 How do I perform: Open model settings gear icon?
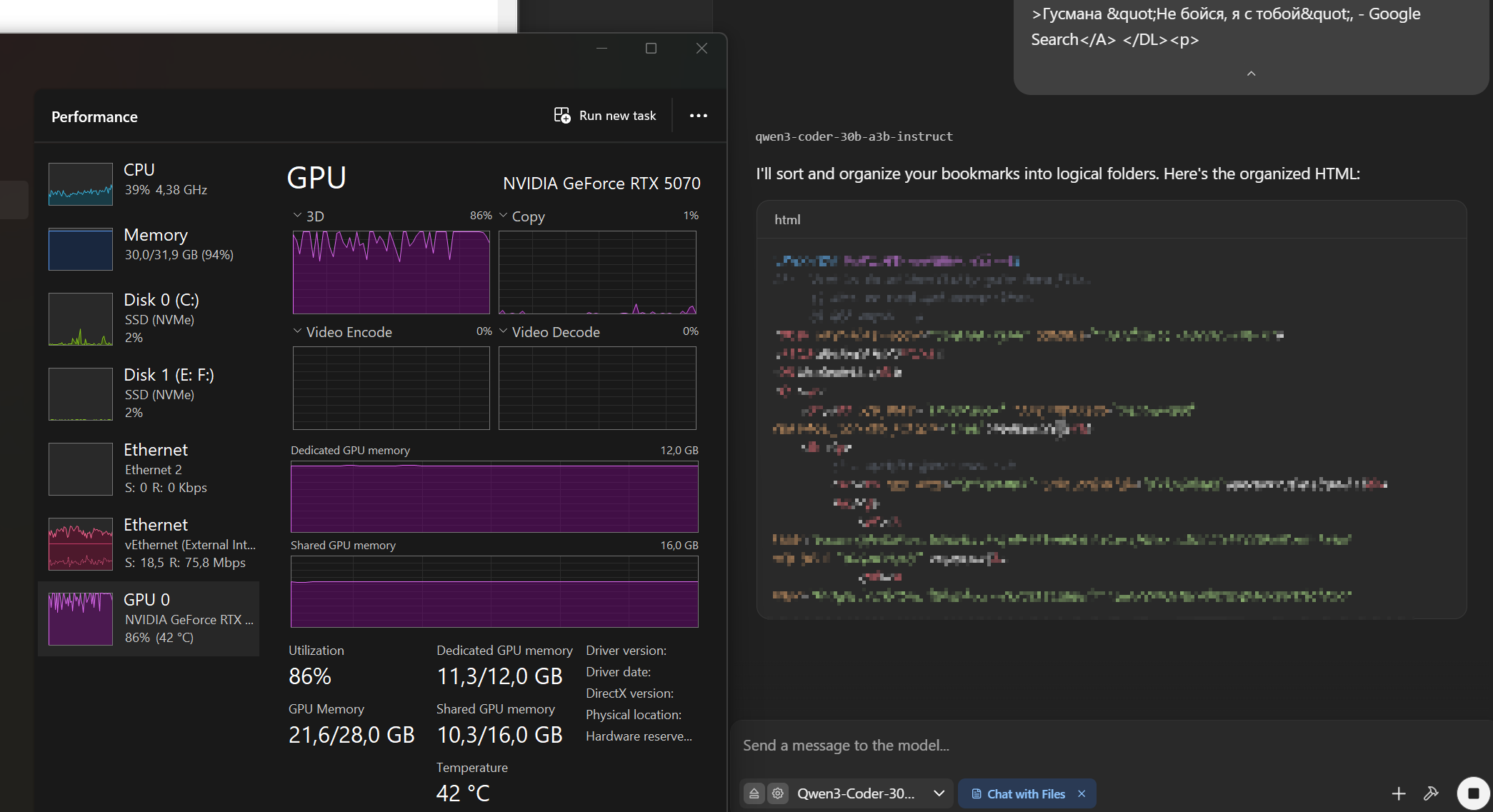[x=778, y=793]
